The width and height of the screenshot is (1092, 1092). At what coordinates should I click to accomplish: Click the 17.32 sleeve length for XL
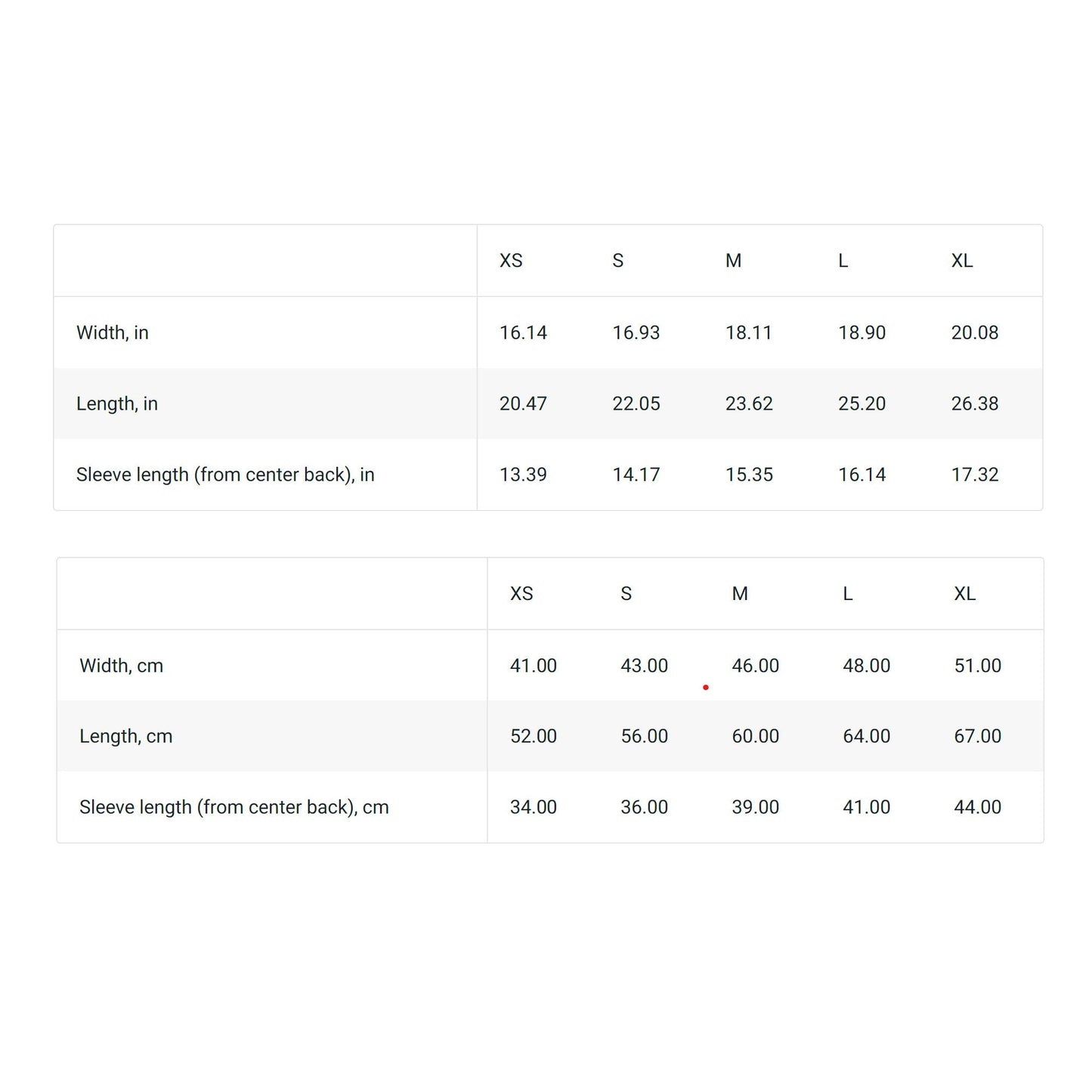(x=975, y=475)
